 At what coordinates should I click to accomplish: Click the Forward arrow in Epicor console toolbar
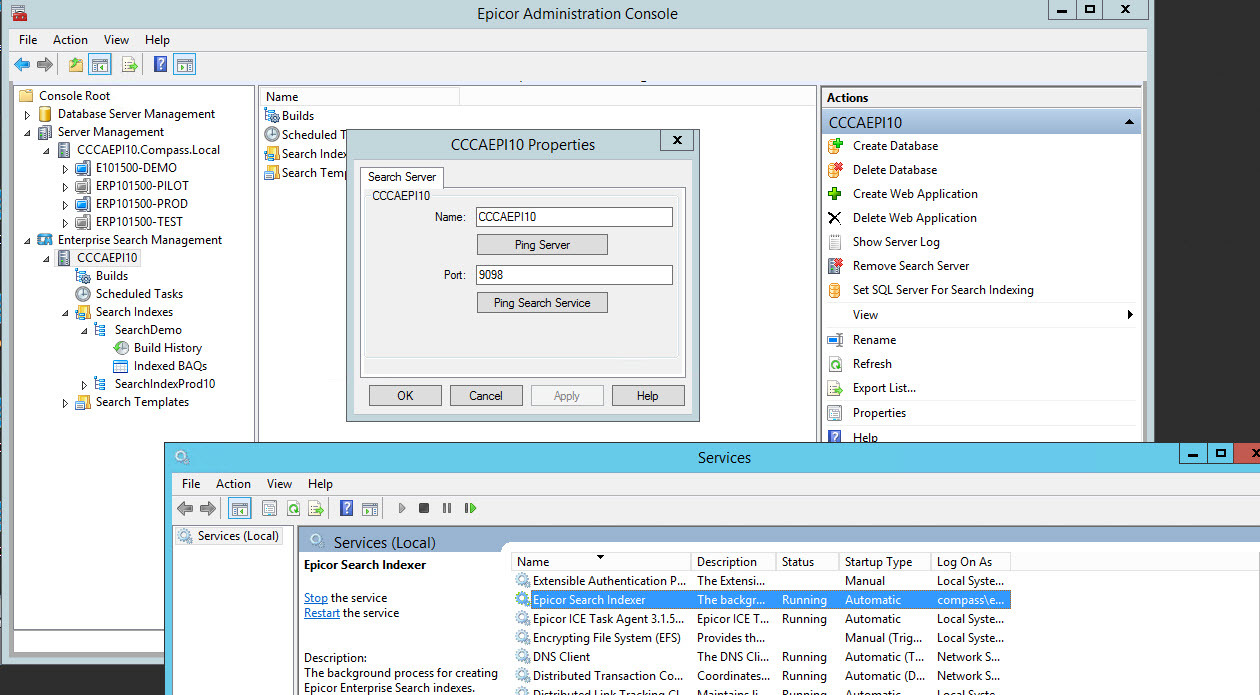pyautogui.click(x=45, y=65)
